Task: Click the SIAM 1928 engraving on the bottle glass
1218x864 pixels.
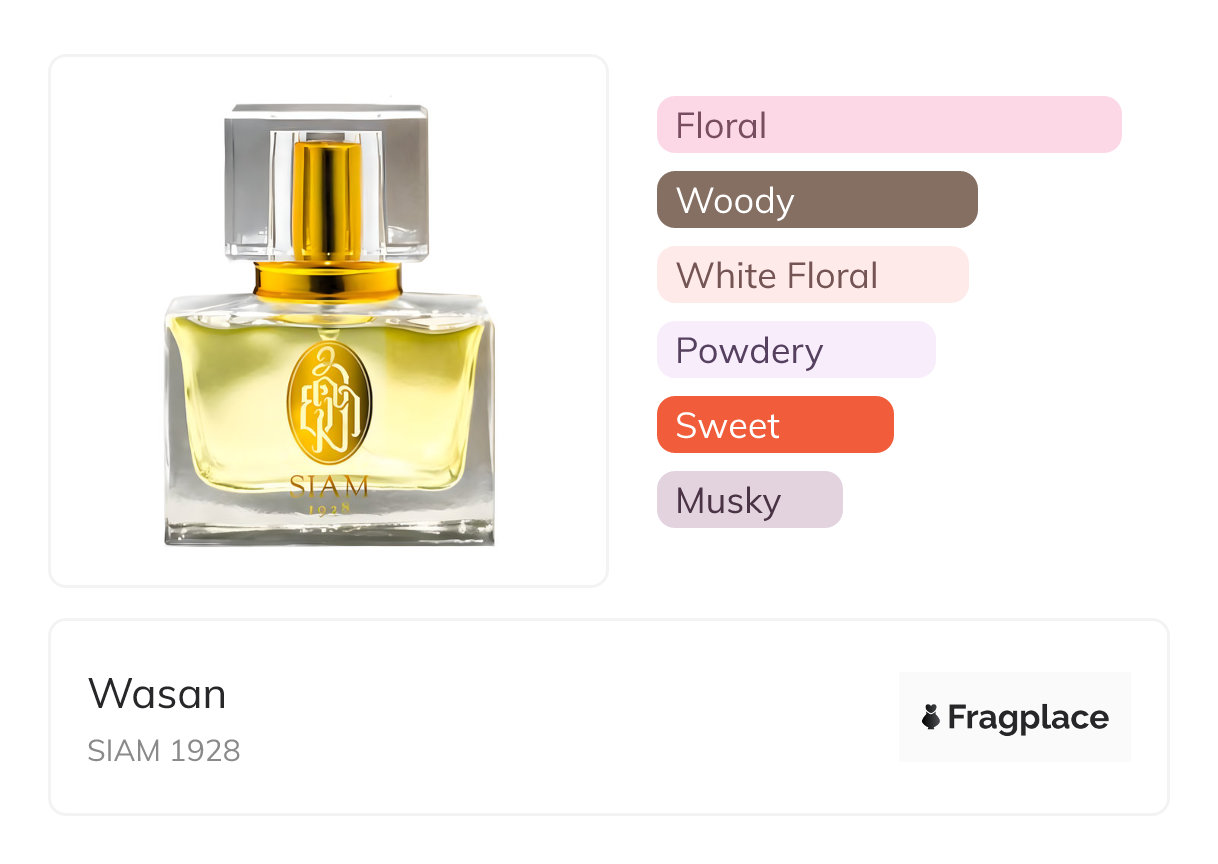Action: 329,495
